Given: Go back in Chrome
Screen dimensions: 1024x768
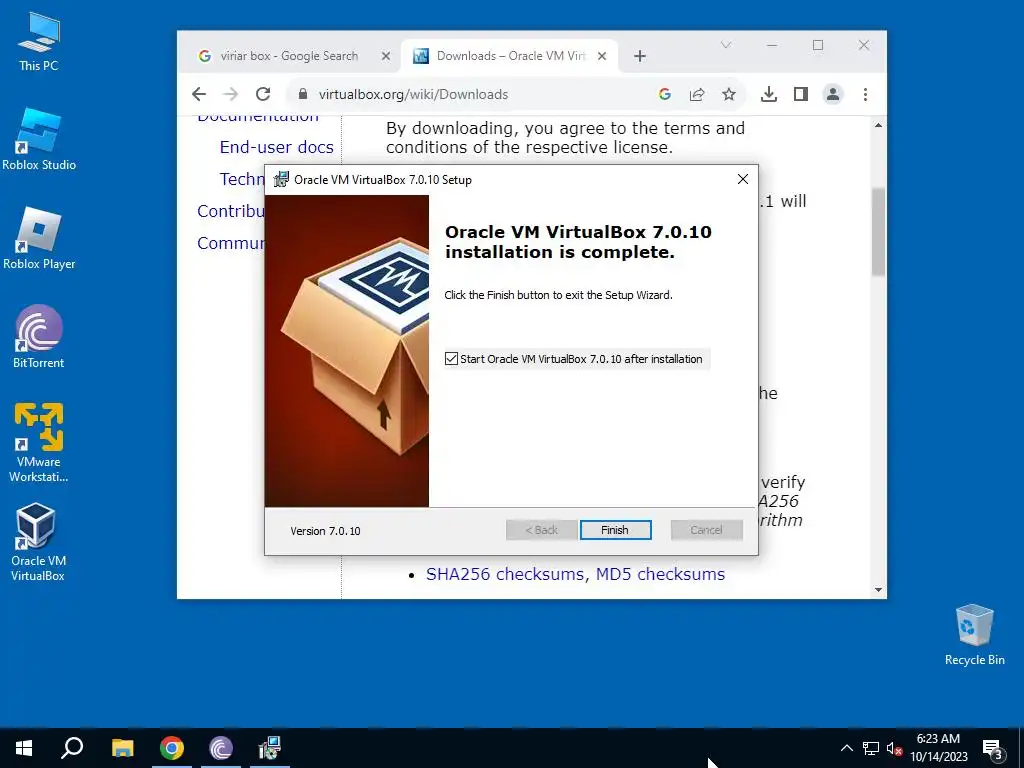Looking at the screenshot, I should (199, 94).
